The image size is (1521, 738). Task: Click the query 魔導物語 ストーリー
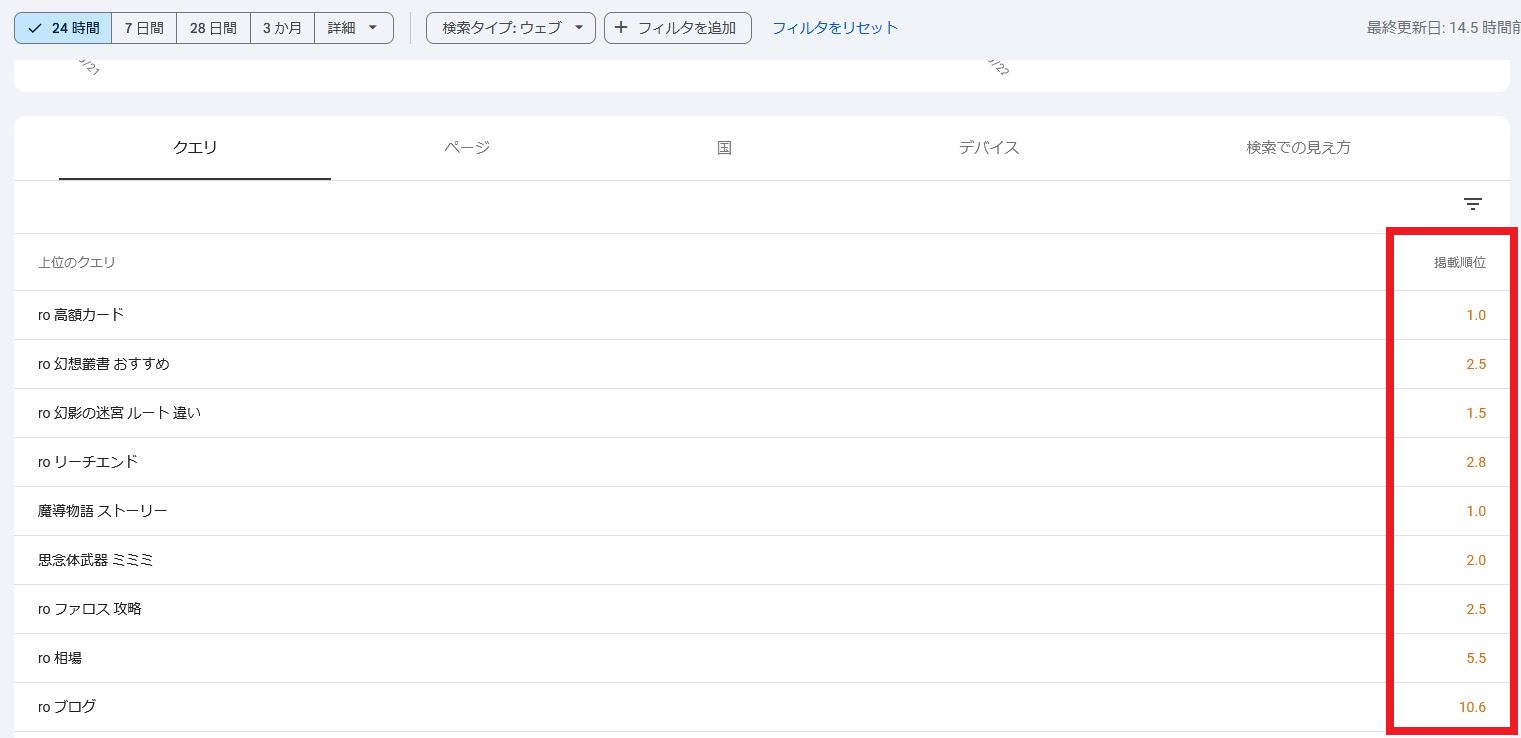102,511
